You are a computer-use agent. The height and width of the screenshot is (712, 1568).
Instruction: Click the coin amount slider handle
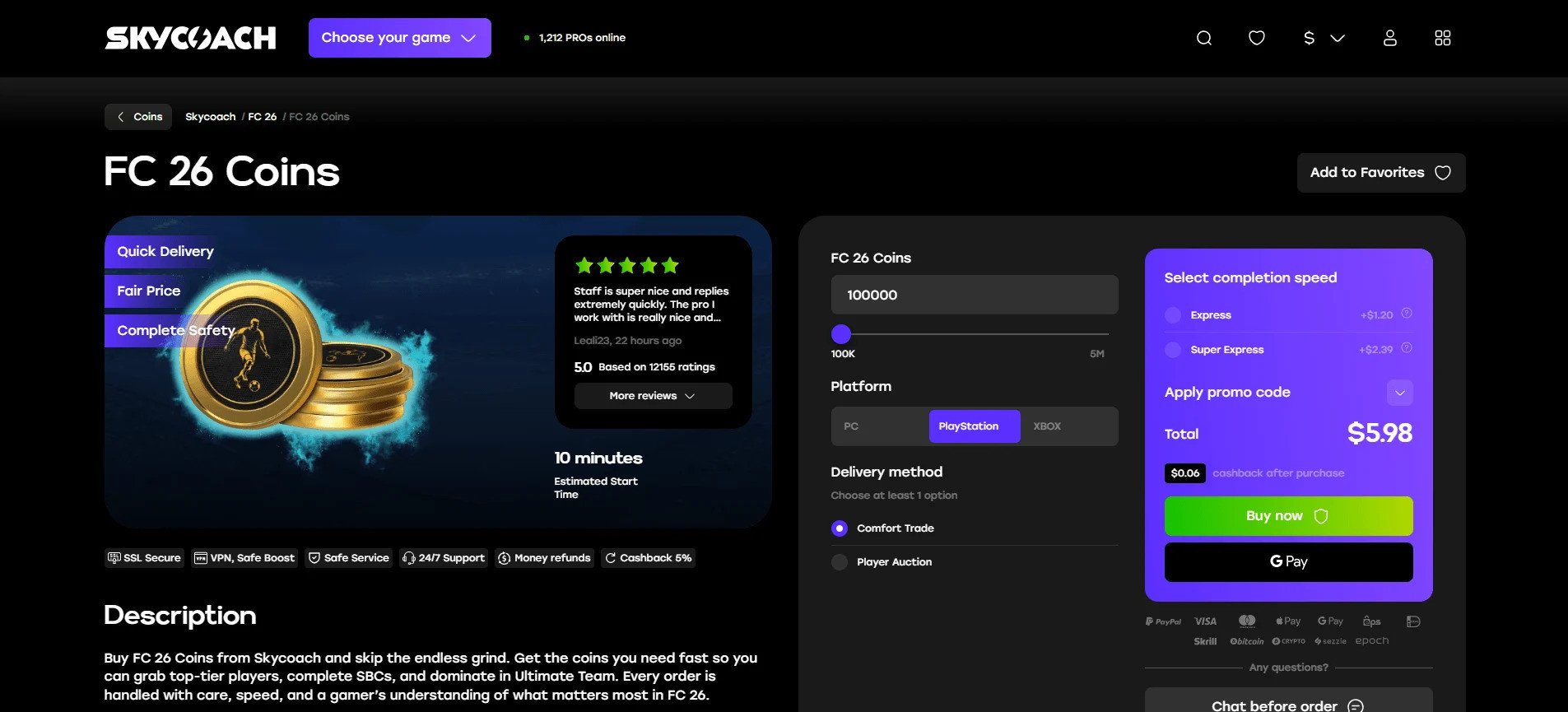(x=840, y=334)
